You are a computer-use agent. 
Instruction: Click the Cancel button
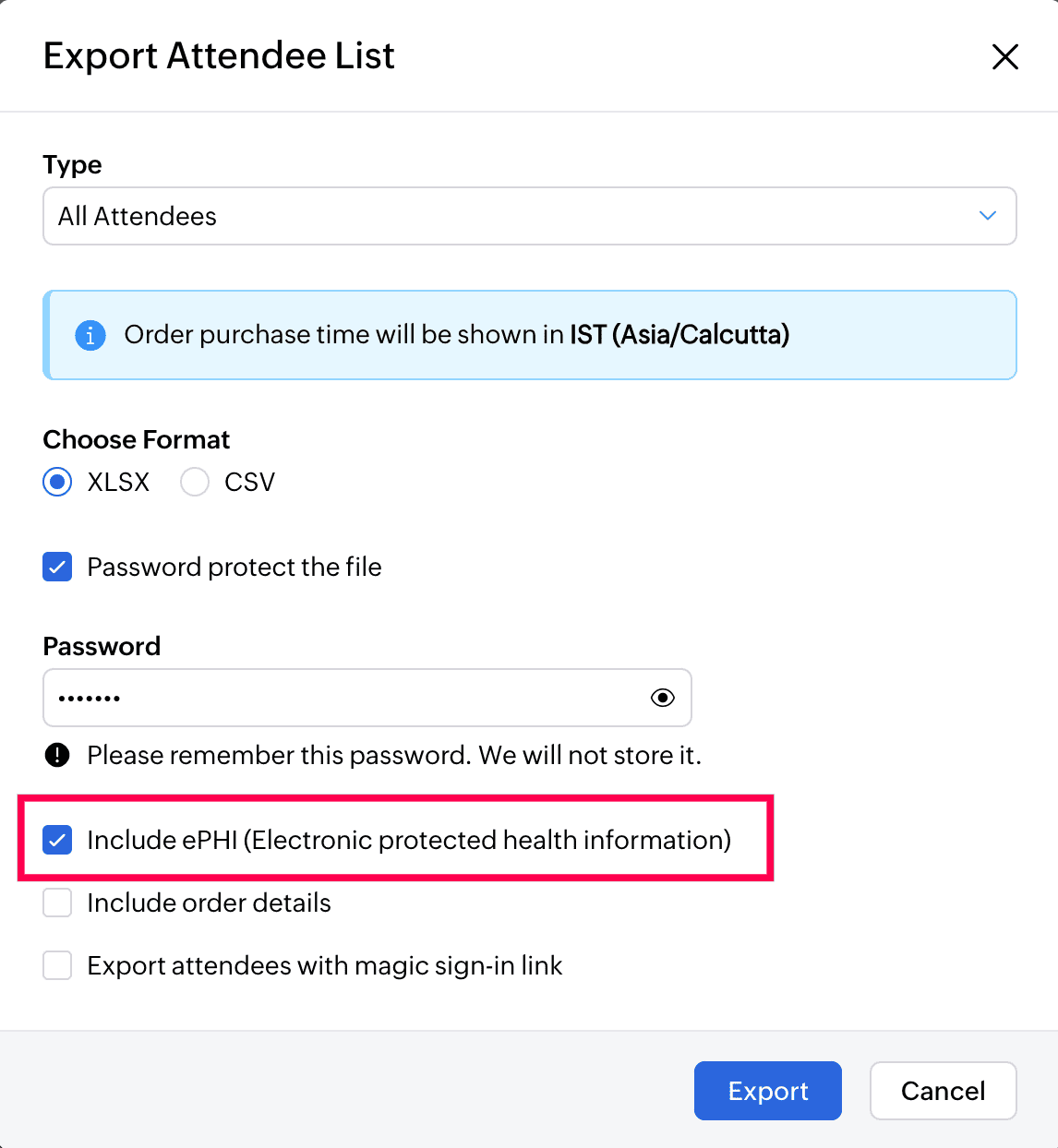pyautogui.click(x=943, y=1091)
